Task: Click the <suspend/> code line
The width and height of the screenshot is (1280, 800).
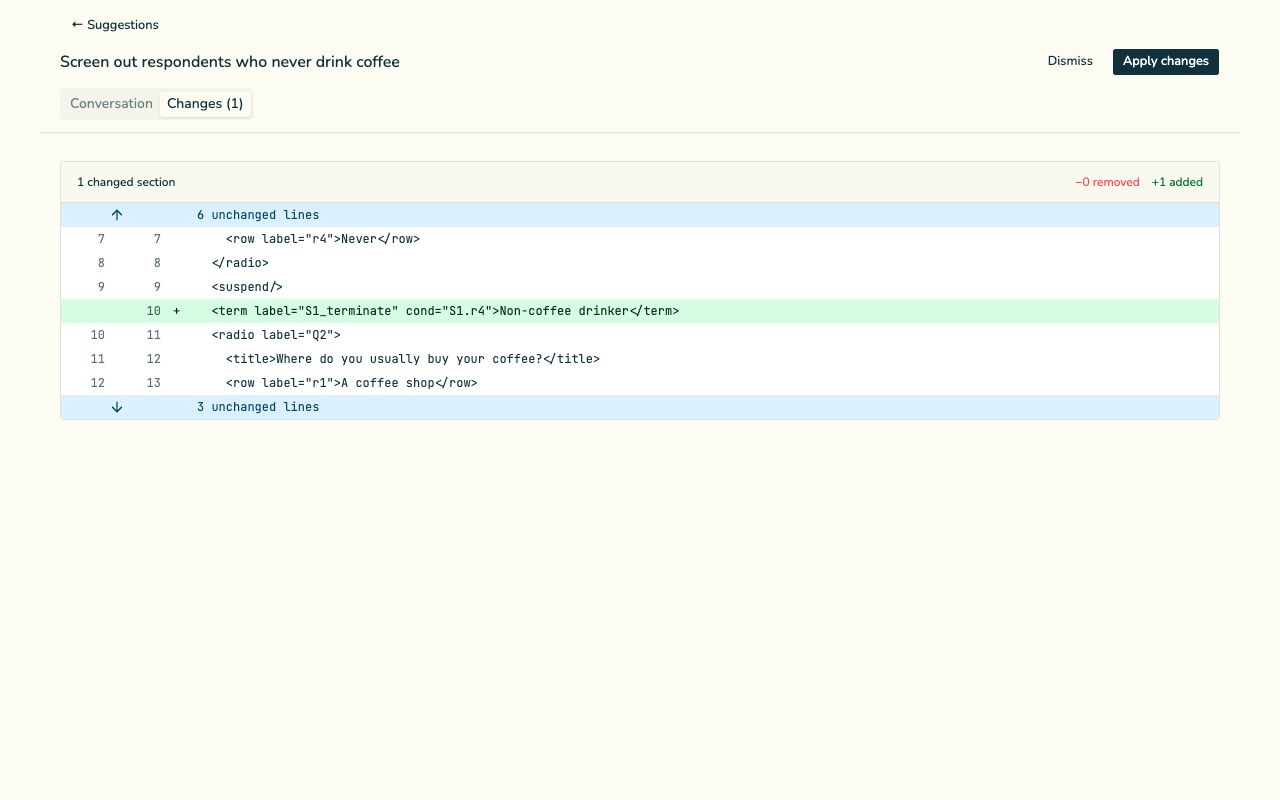Action: 640,287
